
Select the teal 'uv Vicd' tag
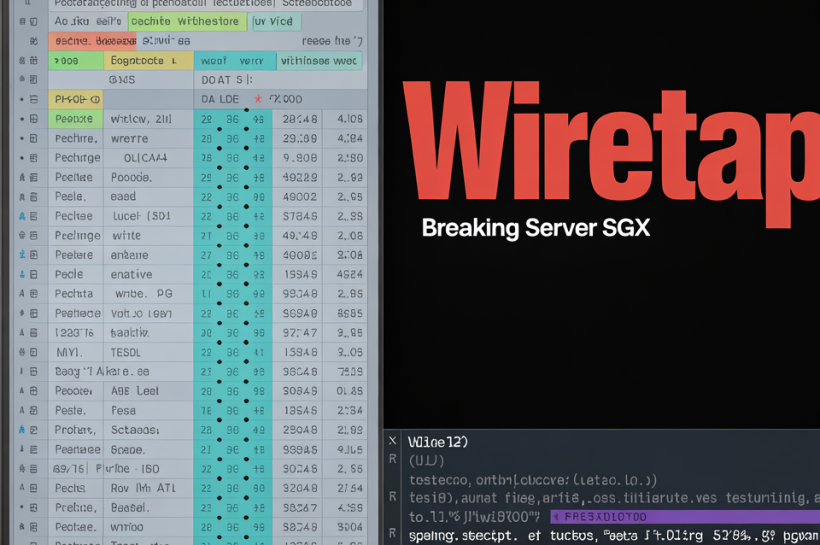click(x=276, y=21)
